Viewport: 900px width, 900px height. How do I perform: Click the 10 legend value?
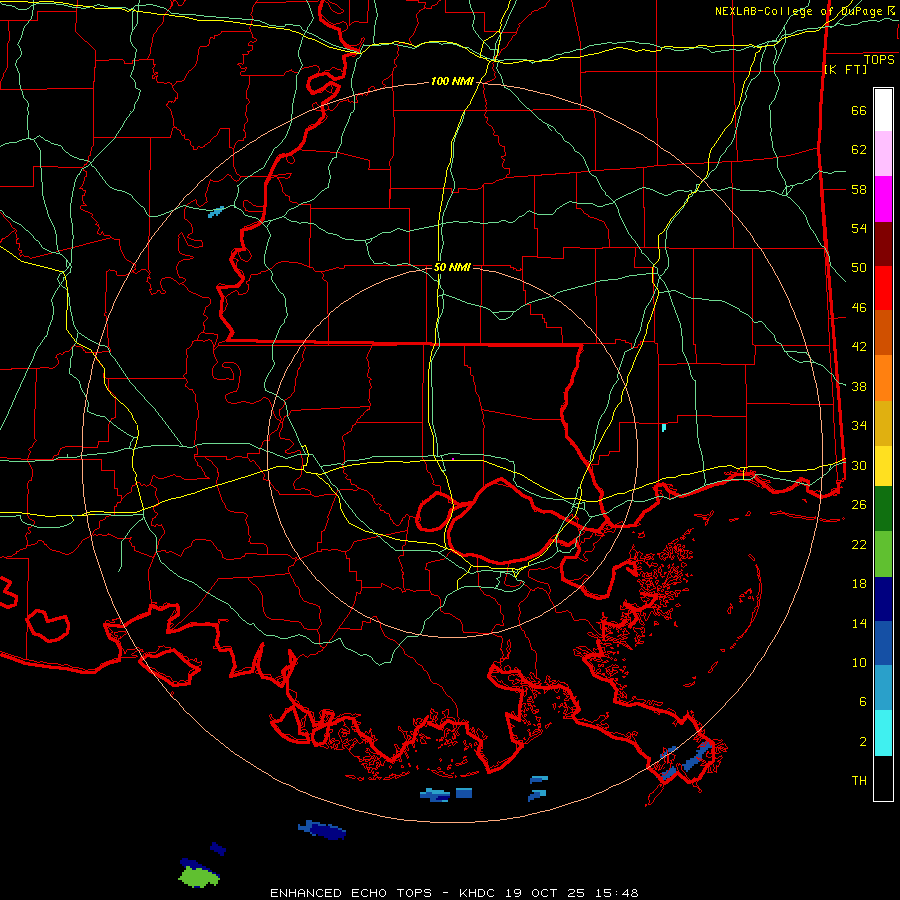point(859,662)
